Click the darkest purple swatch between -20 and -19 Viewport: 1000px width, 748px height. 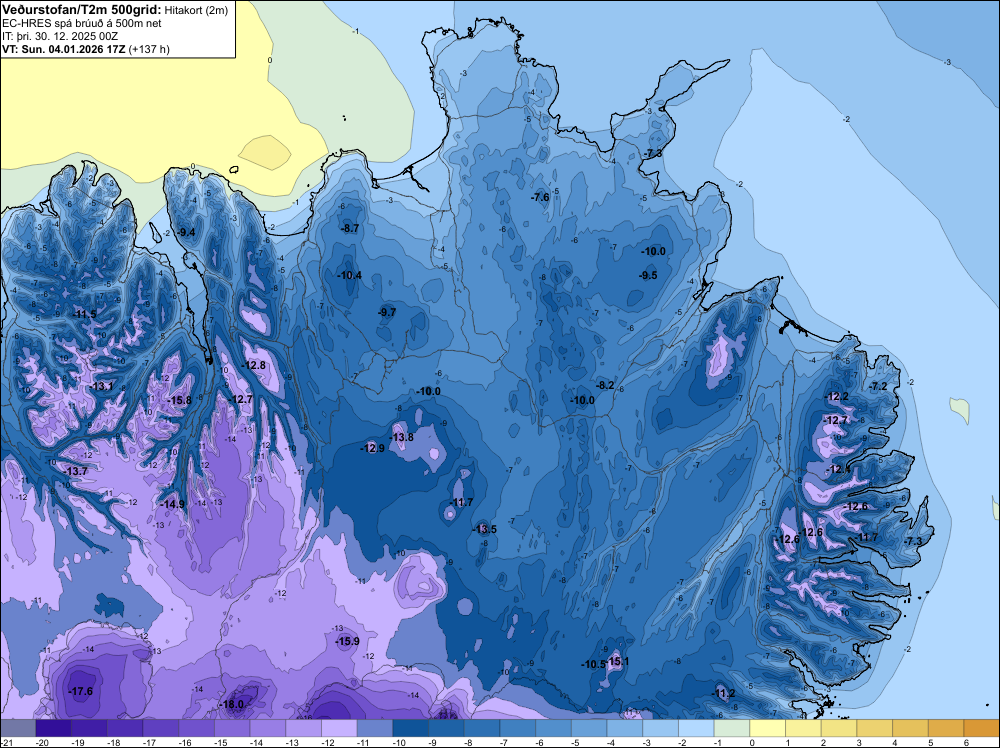click(x=54, y=728)
